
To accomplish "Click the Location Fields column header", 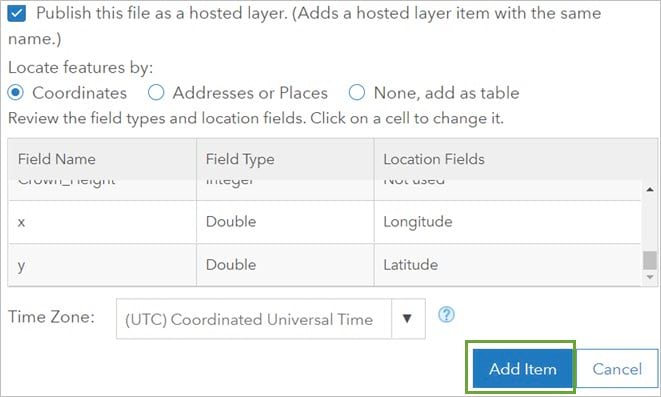I will pyautogui.click(x=516, y=159).
